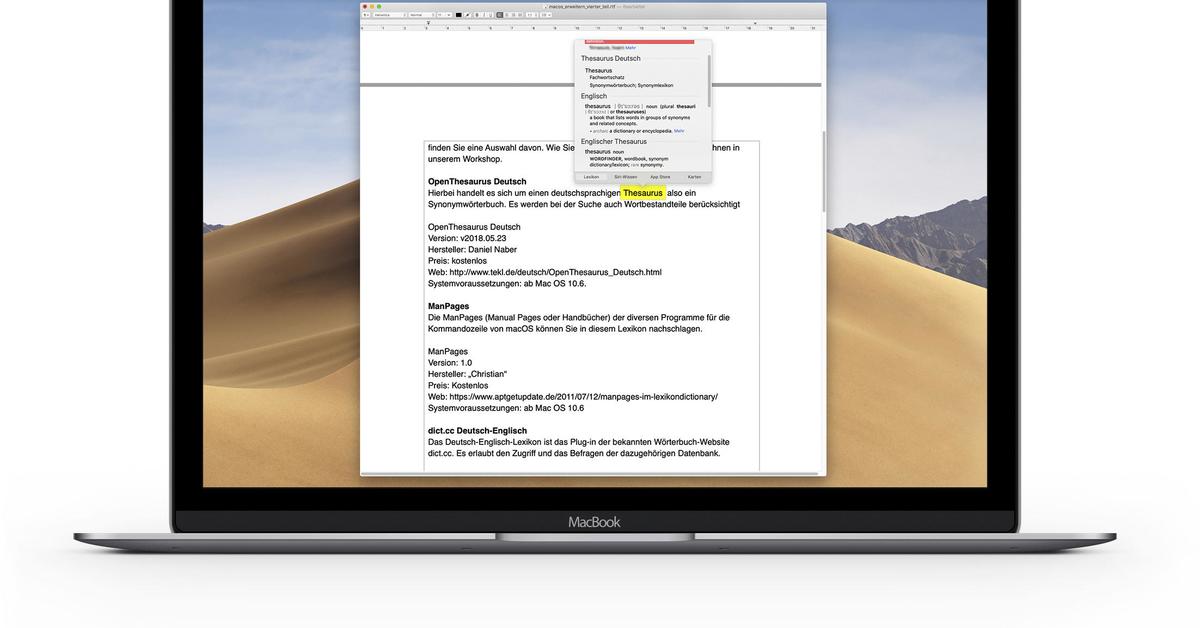Click the dict.cc Deutsch-Englisch bold heading
The image size is (1200, 628).
click(477, 431)
